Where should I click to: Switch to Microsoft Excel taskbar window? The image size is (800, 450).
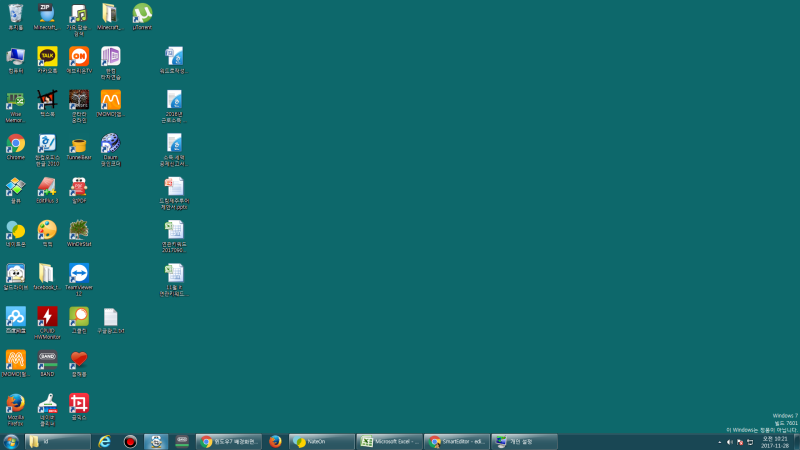tap(389, 442)
